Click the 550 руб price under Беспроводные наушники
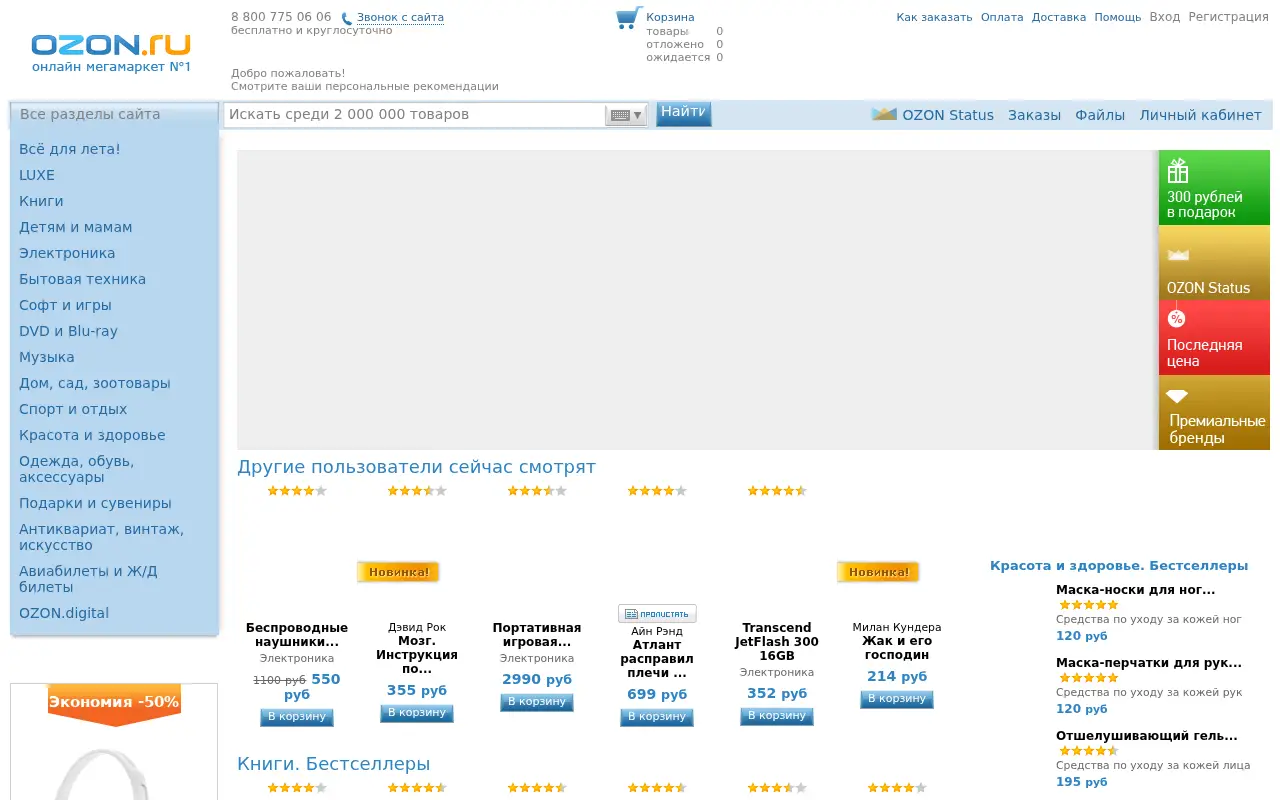 click(312, 686)
